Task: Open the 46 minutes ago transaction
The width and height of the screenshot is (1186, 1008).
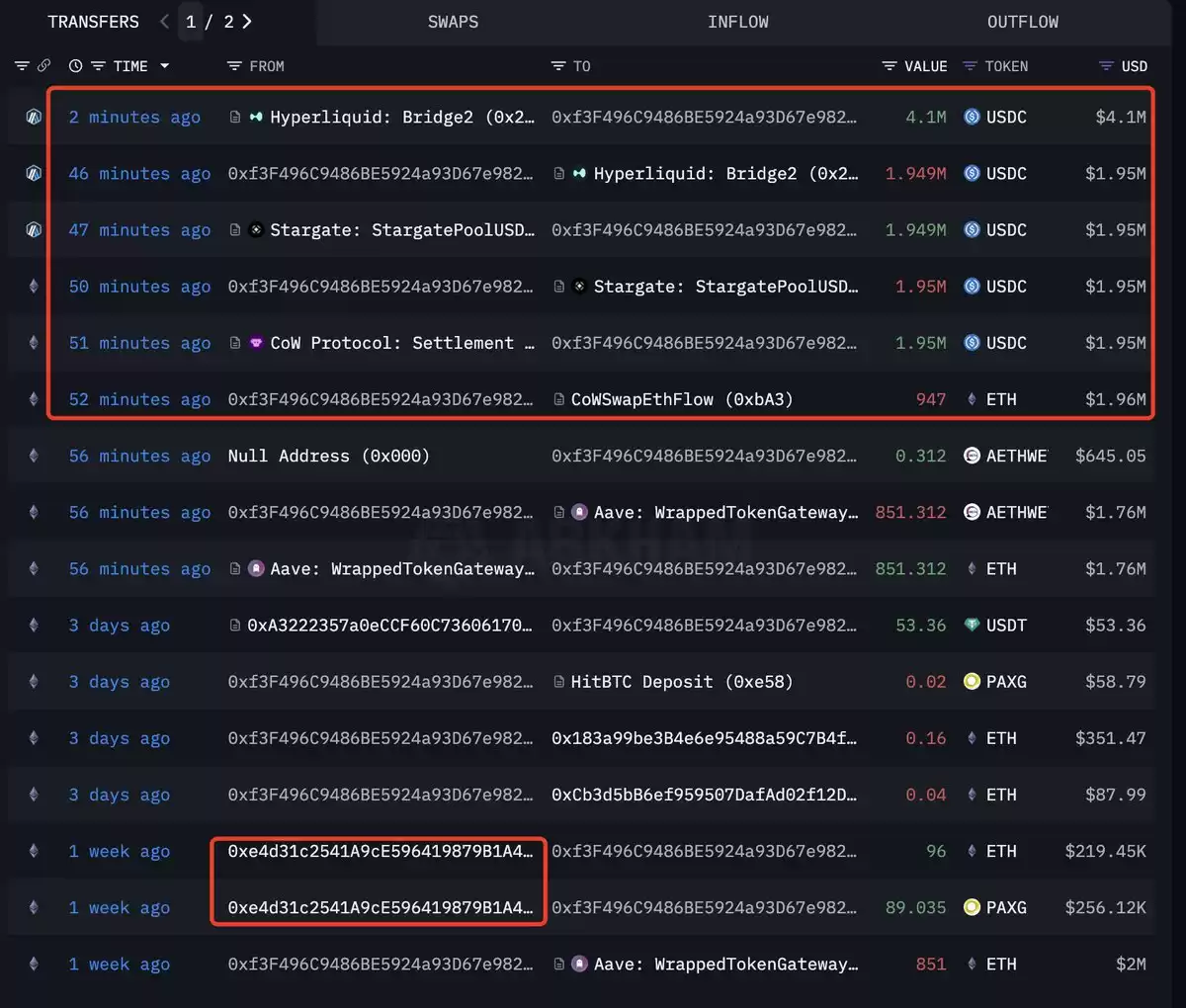Action: point(139,173)
